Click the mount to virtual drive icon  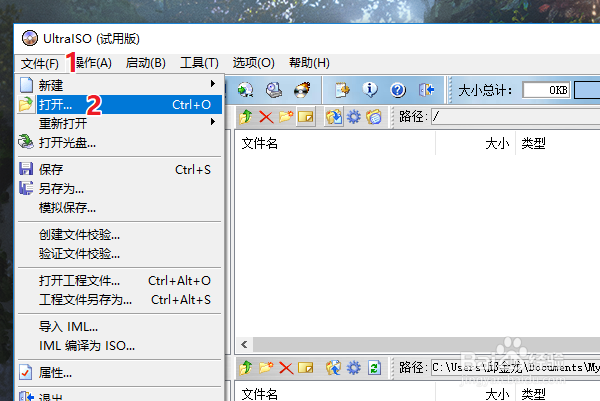click(x=274, y=90)
